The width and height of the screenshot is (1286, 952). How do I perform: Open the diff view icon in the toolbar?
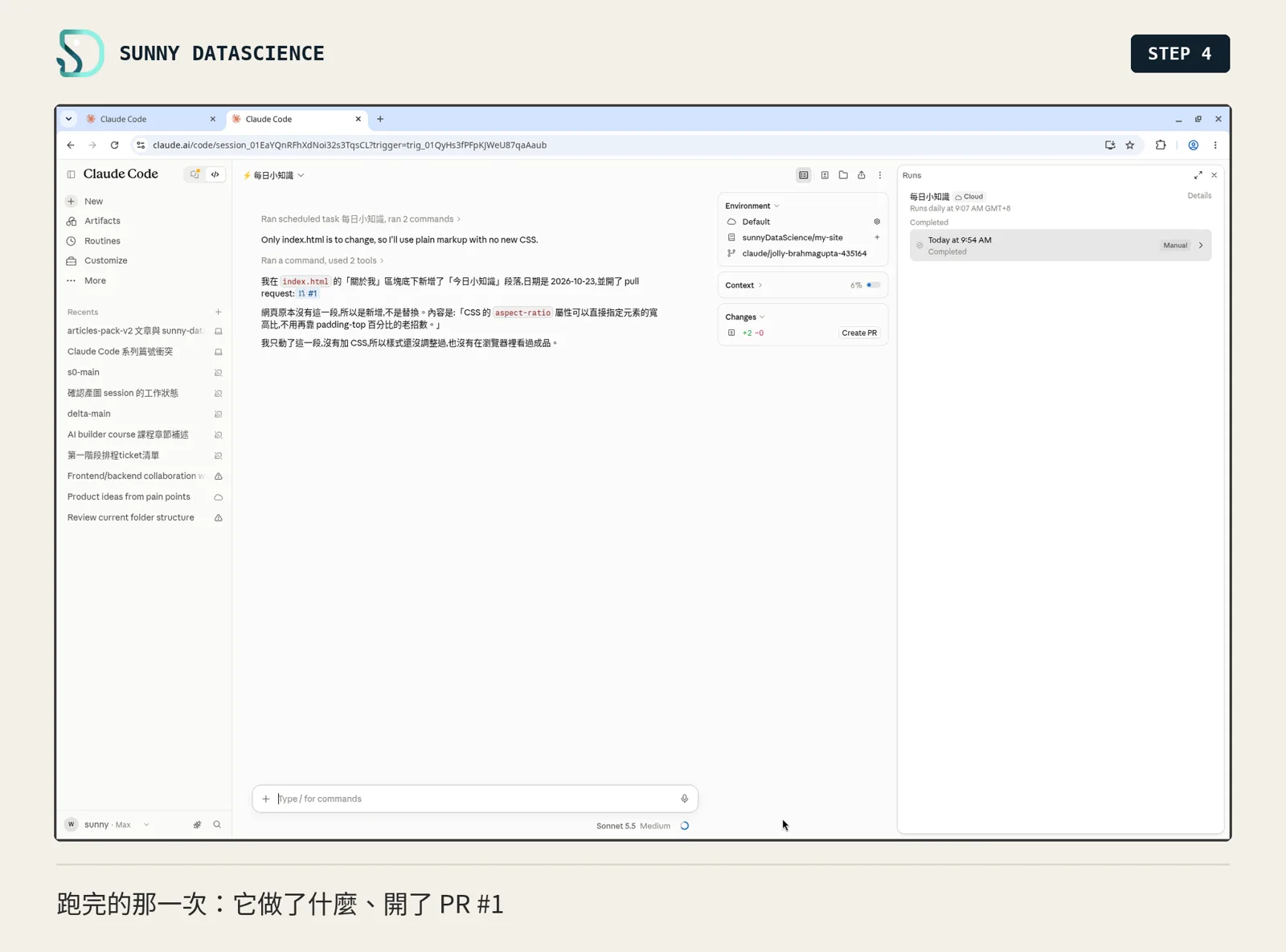825,175
